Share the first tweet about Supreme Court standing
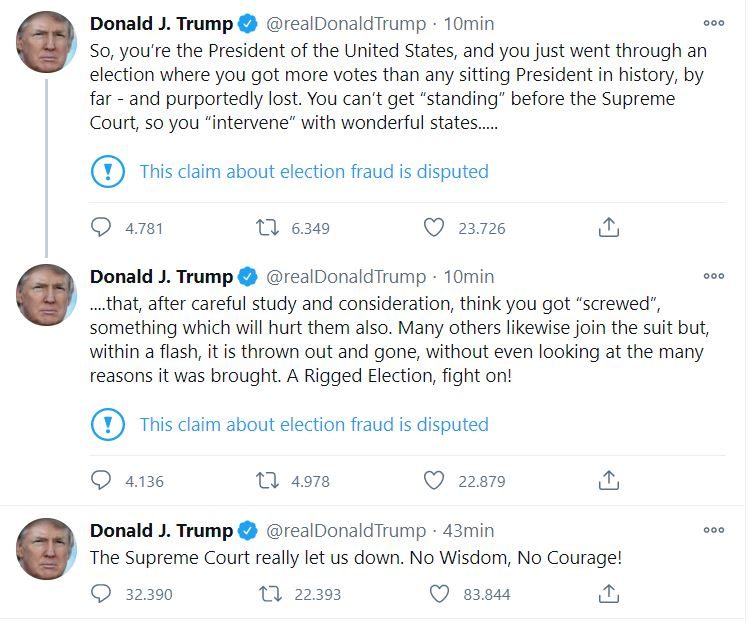This screenshot has height=621, width=749. pyautogui.click(x=608, y=228)
